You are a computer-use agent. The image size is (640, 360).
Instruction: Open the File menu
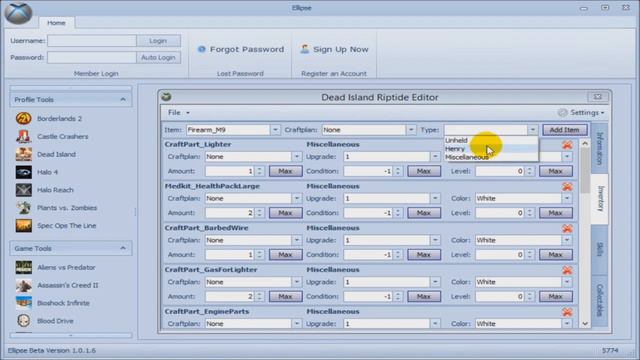point(178,113)
